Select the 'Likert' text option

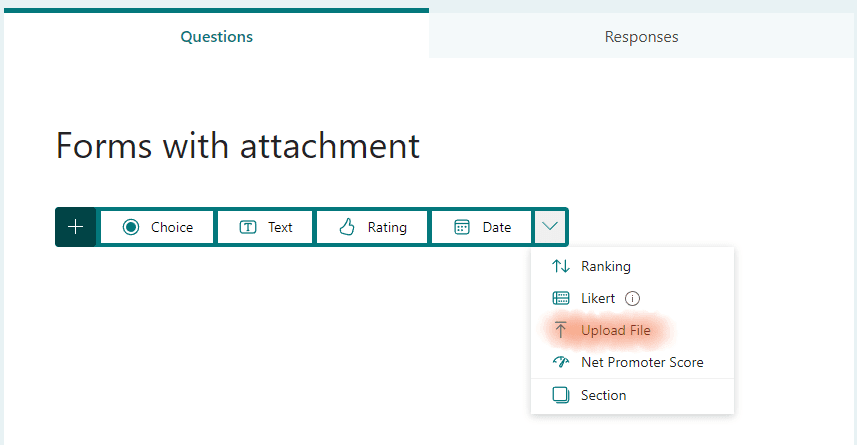coord(598,298)
